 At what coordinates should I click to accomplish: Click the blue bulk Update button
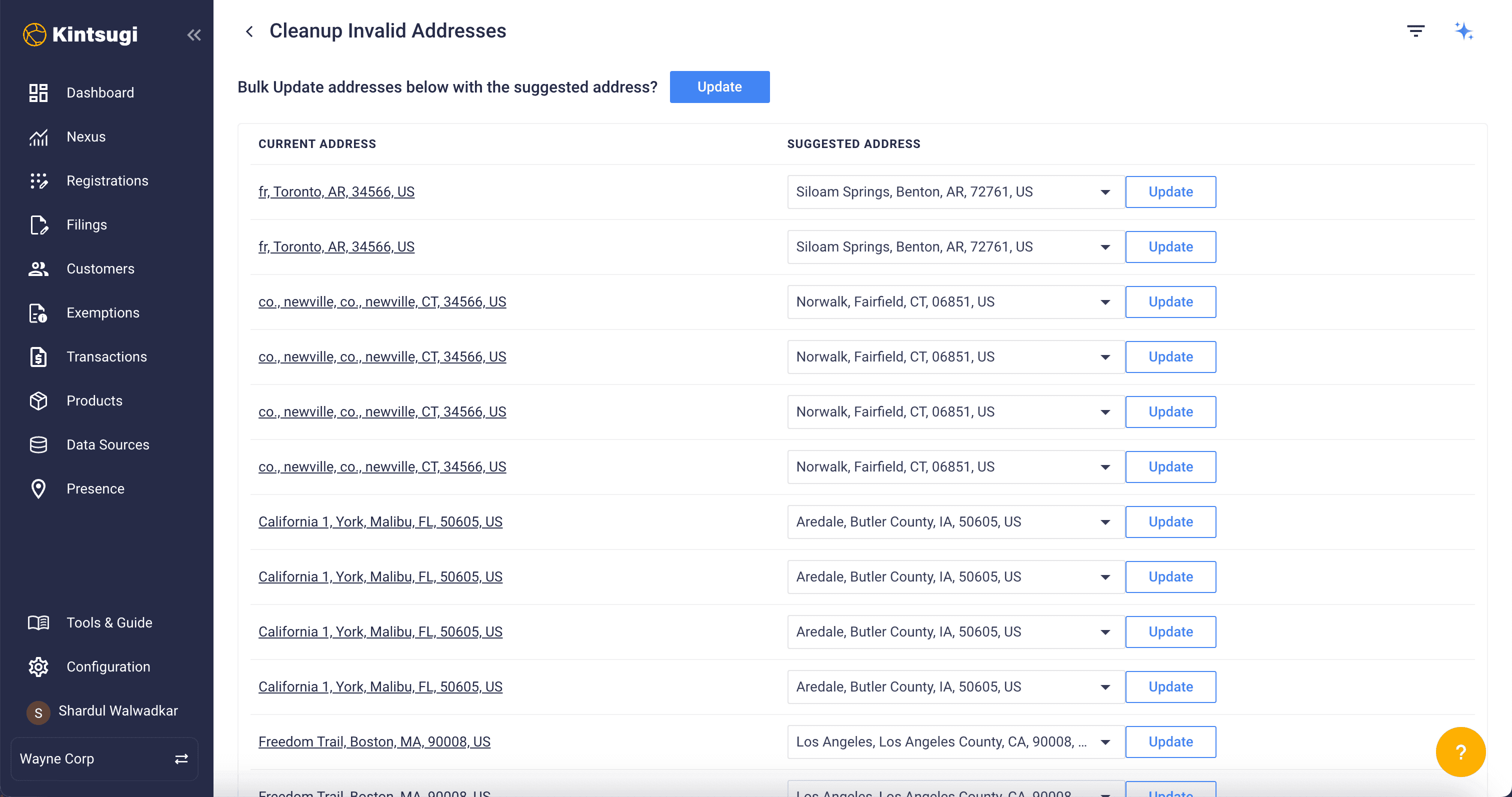pos(719,87)
